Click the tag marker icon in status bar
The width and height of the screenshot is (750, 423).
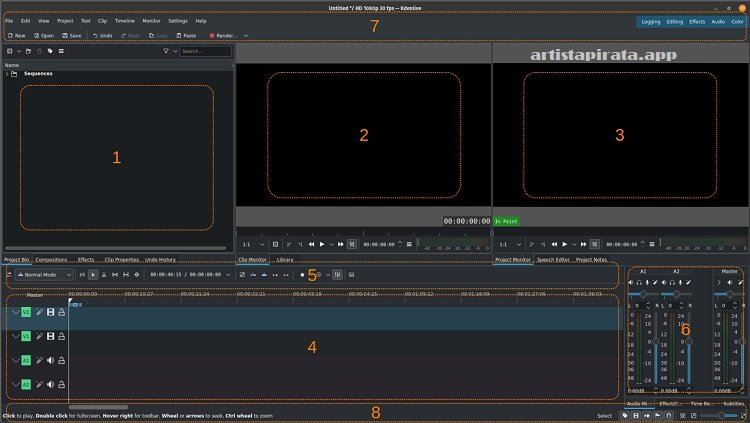(625, 415)
